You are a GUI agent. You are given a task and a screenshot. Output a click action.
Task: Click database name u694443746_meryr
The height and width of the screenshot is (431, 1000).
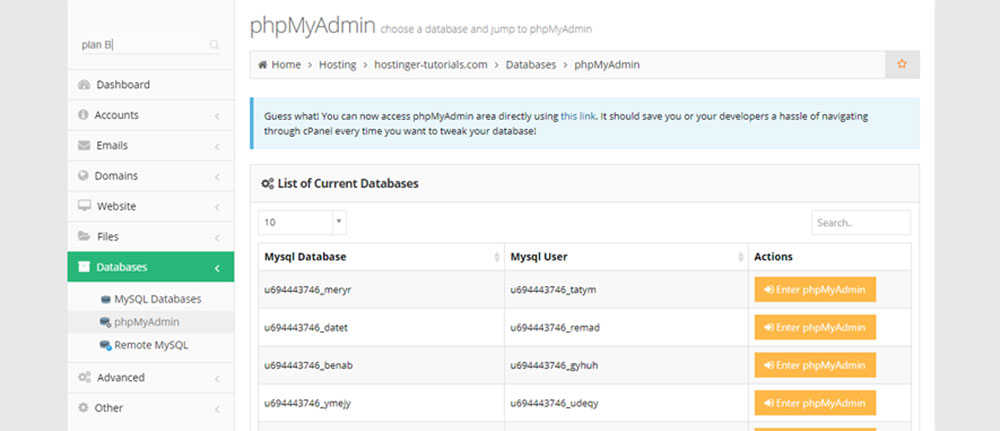308,290
